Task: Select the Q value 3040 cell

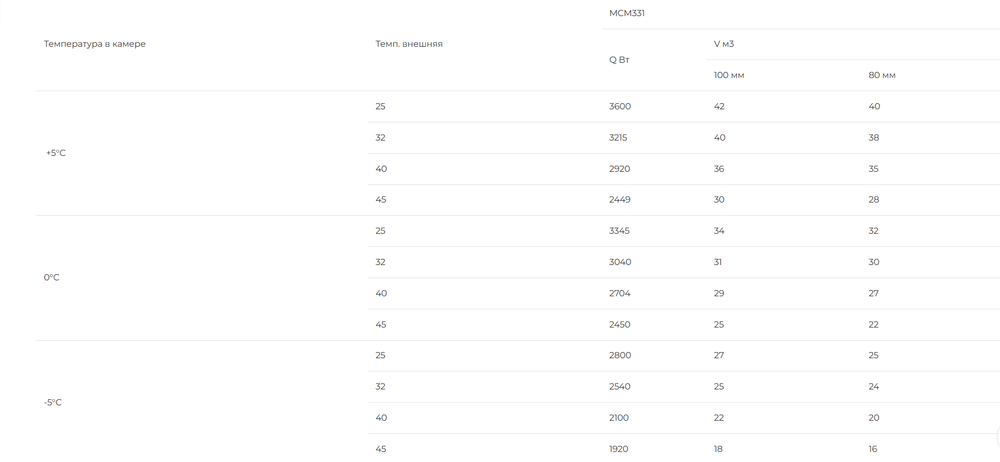Action: (620, 262)
